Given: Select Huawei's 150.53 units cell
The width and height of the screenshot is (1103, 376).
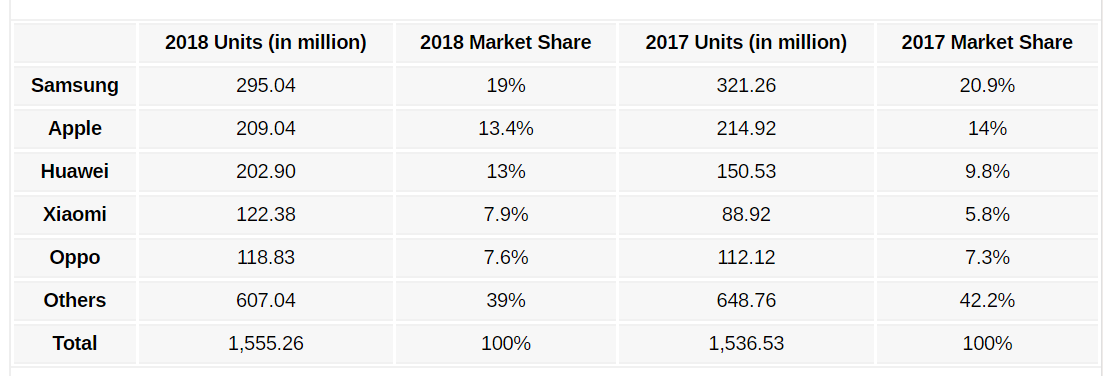Looking at the screenshot, I should [746, 171].
